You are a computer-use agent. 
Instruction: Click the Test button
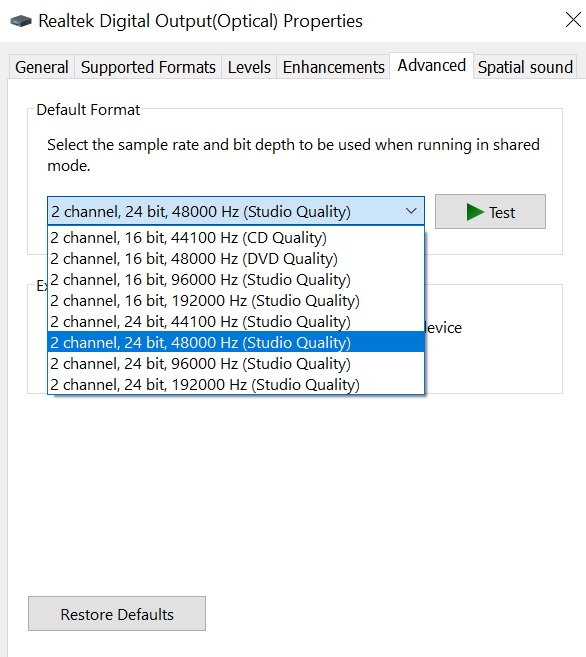[x=490, y=212]
